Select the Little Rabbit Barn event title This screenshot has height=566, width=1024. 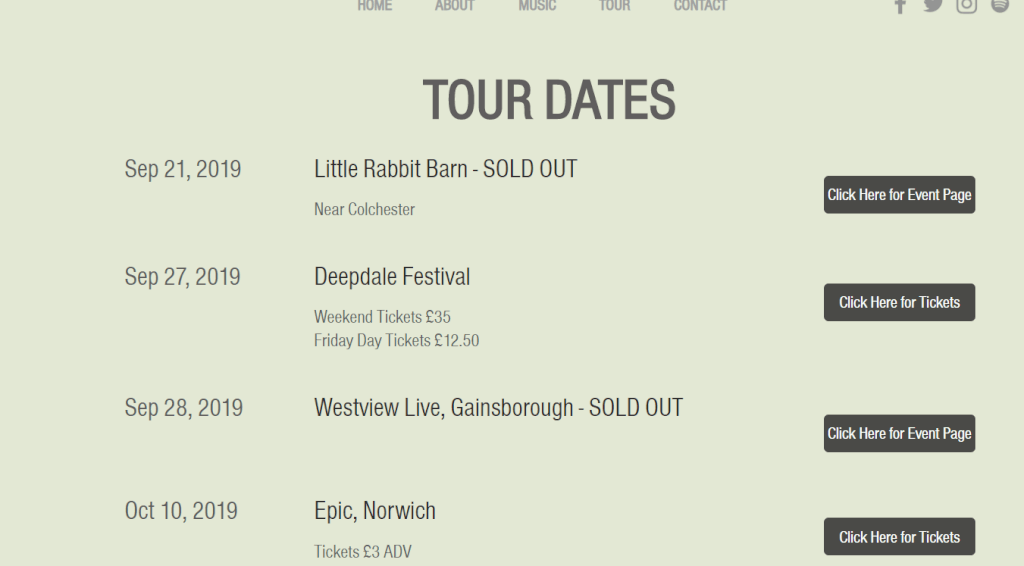click(445, 169)
